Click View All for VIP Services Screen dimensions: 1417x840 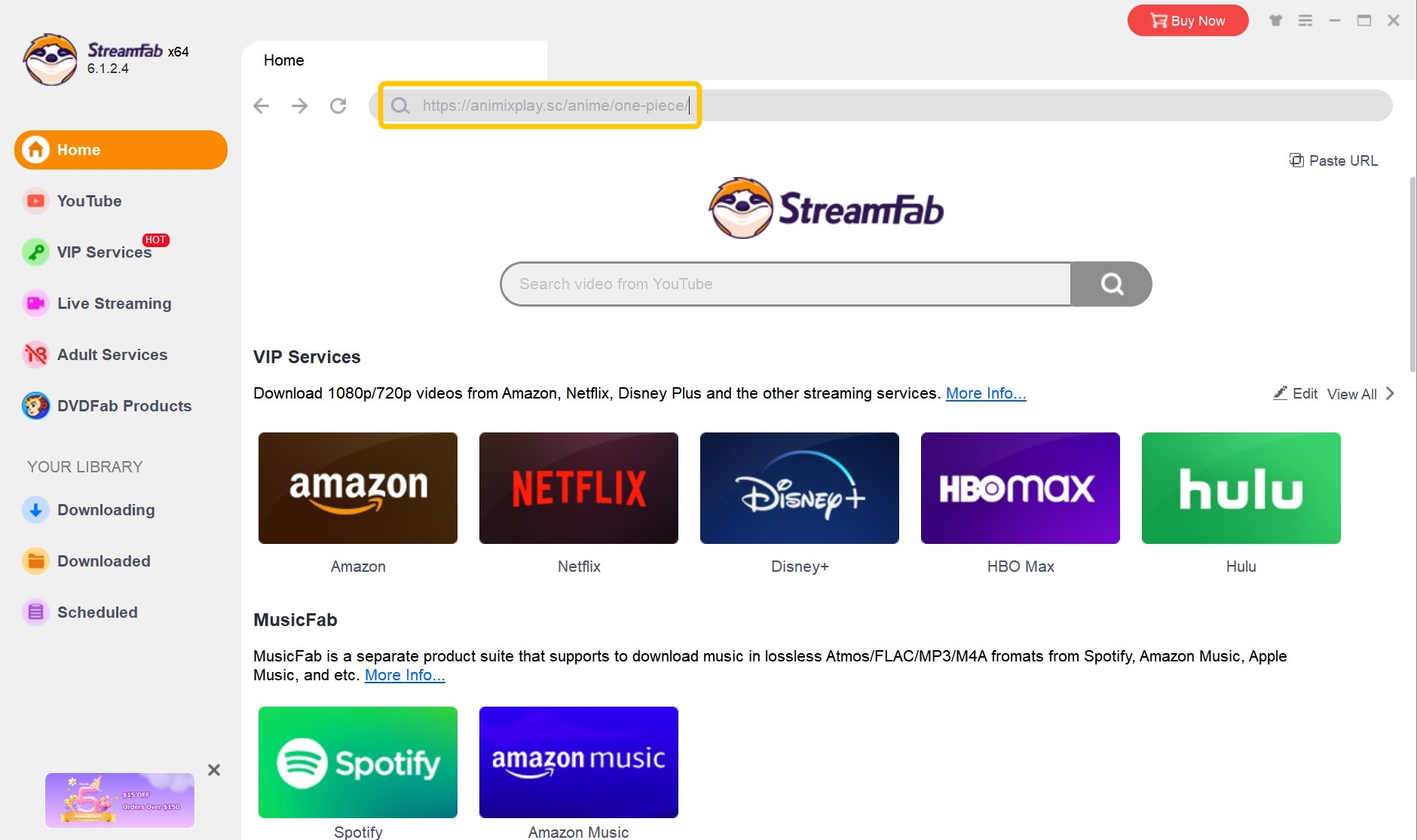[x=1351, y=394]
